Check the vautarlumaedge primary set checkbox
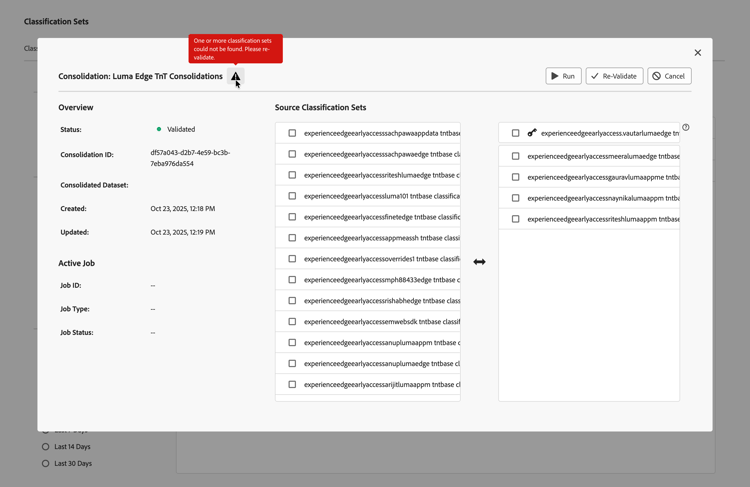The height and width of the screenshot is (487, 750). pos(515,133)
